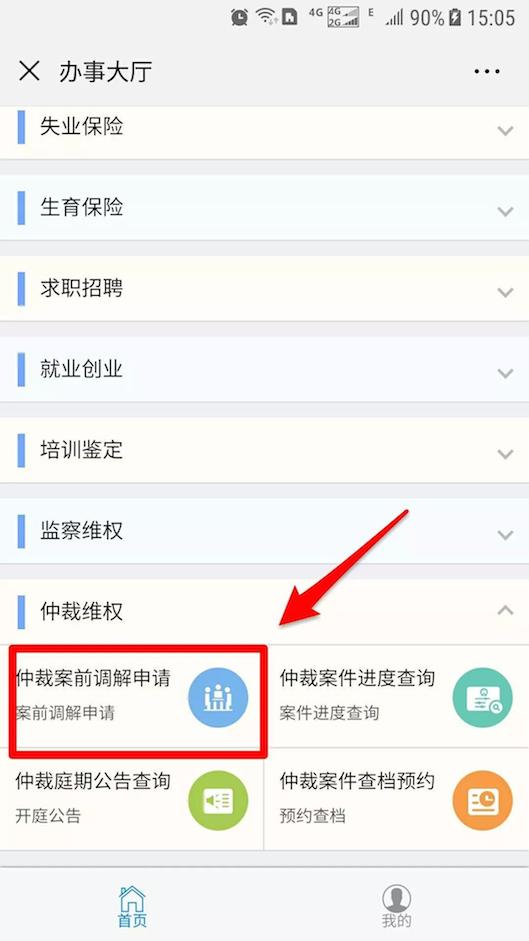Collapse the 仲裁维权 section chevron

pyautogui.click(x=506, y=610)
